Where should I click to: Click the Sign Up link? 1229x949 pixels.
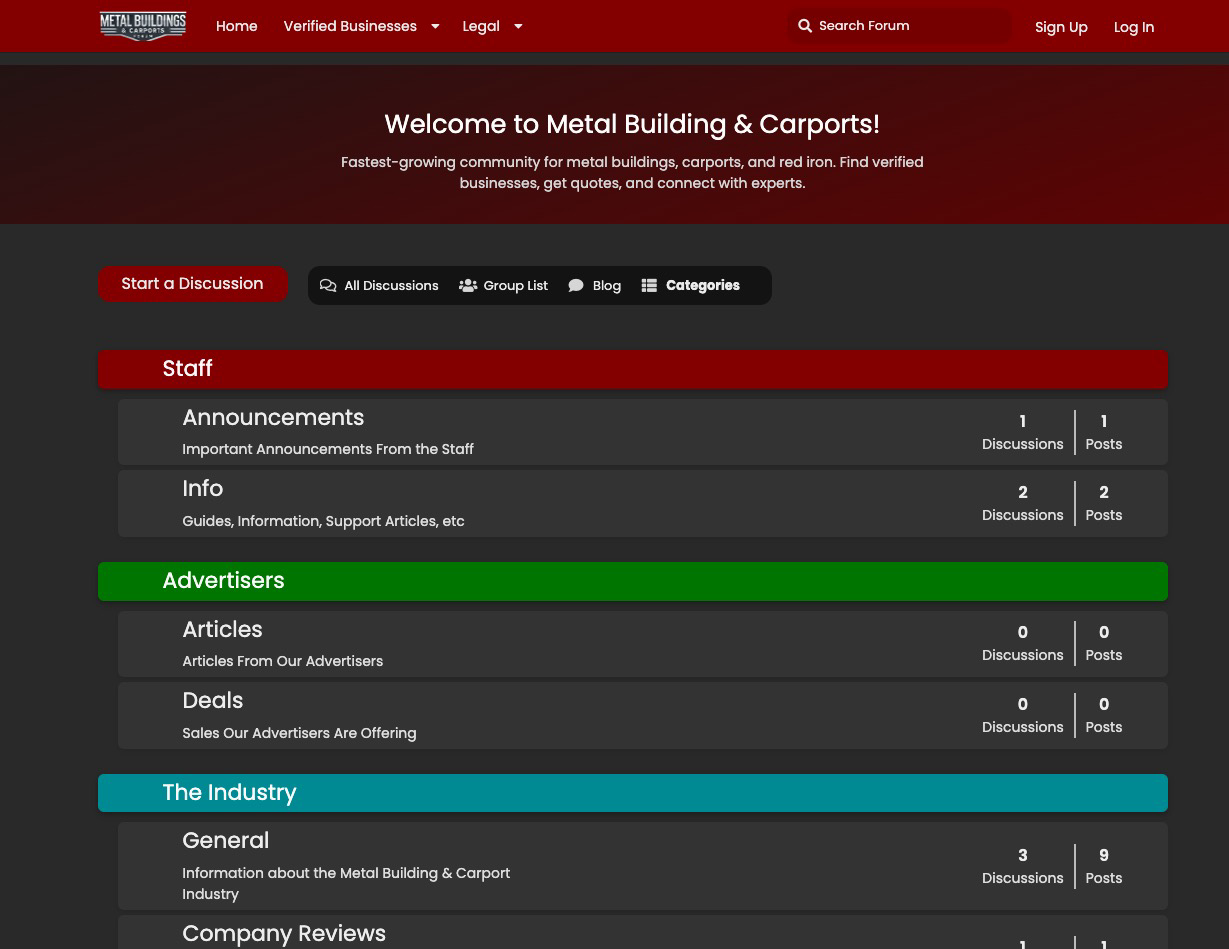[x=1061, y=27]
